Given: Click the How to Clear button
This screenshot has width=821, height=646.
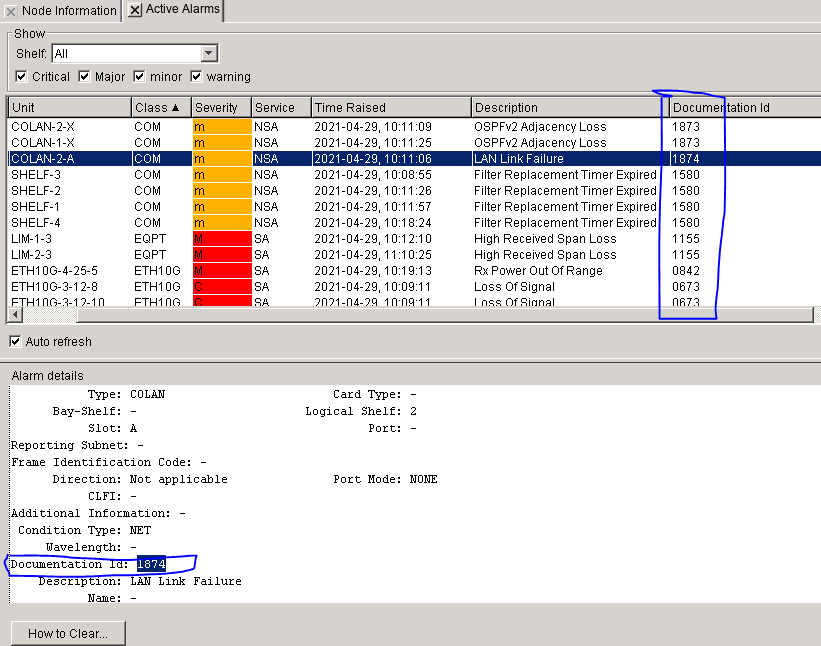Looking at the screenshot, I should (x=68, y=633).
